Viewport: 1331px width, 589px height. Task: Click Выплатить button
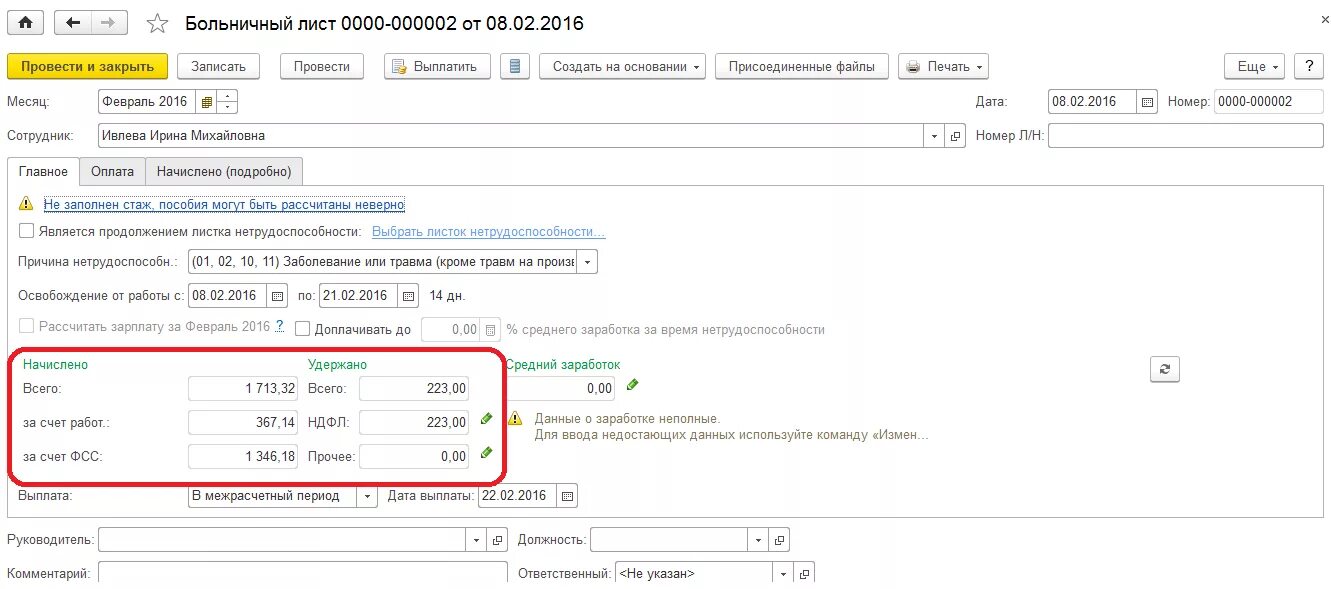tap(437, 66)
